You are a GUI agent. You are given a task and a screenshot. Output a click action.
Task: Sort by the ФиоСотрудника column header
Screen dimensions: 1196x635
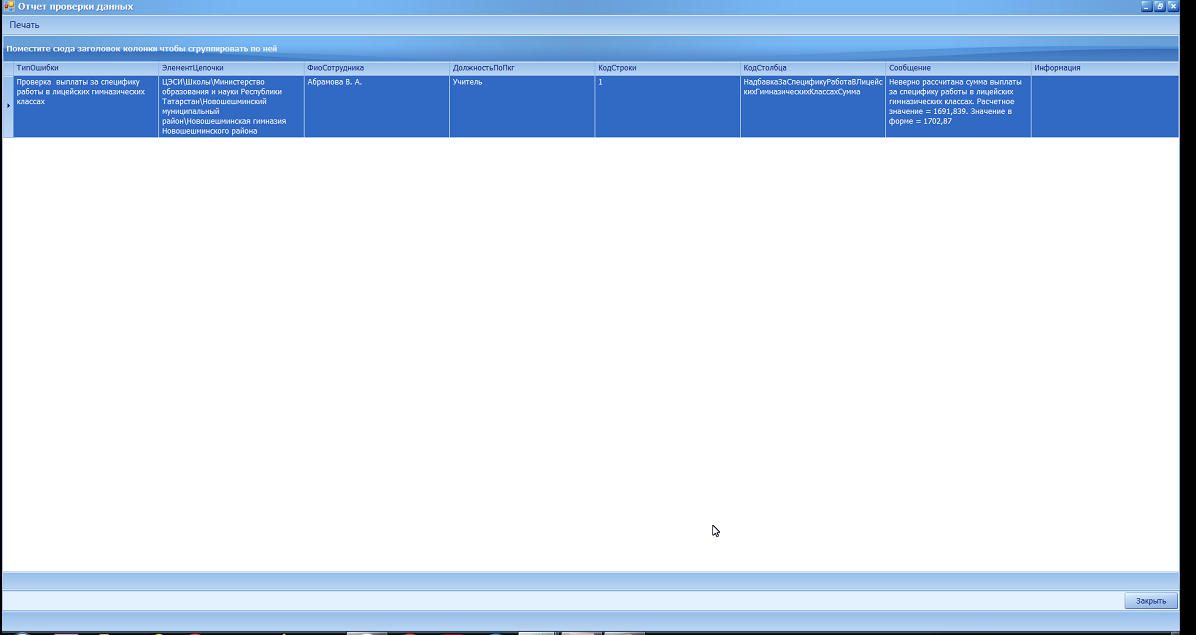[377, 68]
